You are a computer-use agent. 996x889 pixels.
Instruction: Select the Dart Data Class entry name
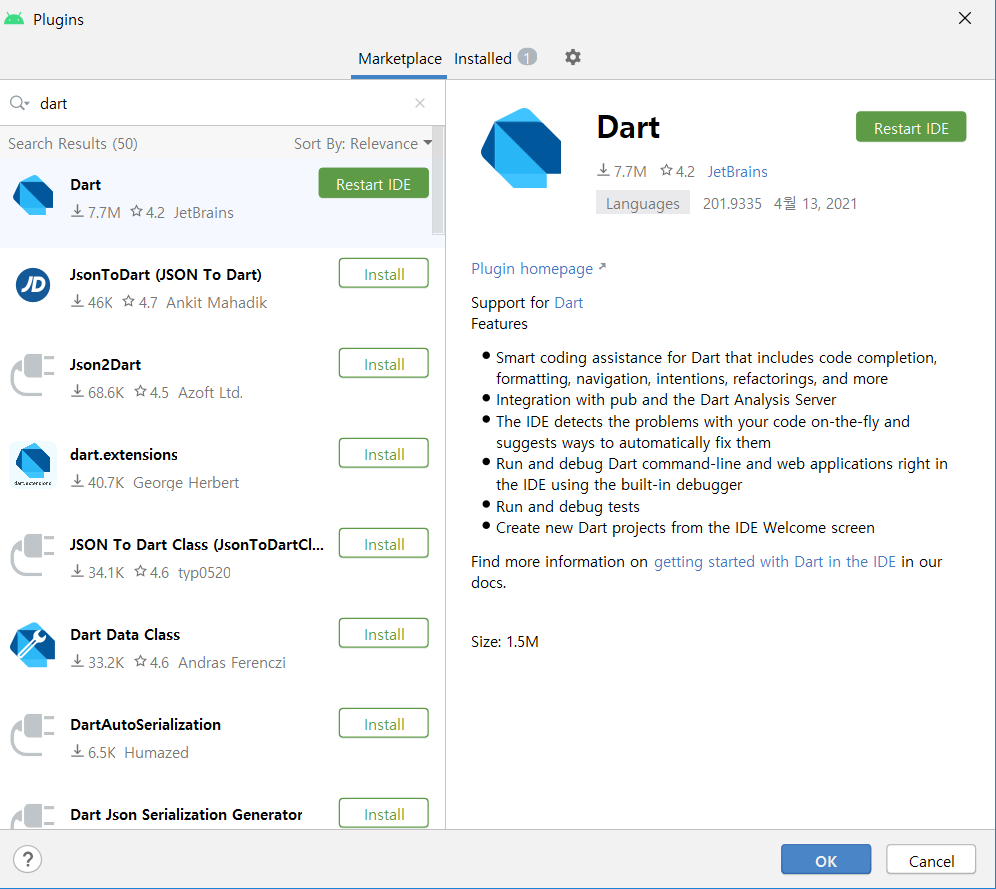(x=125, y=634)
